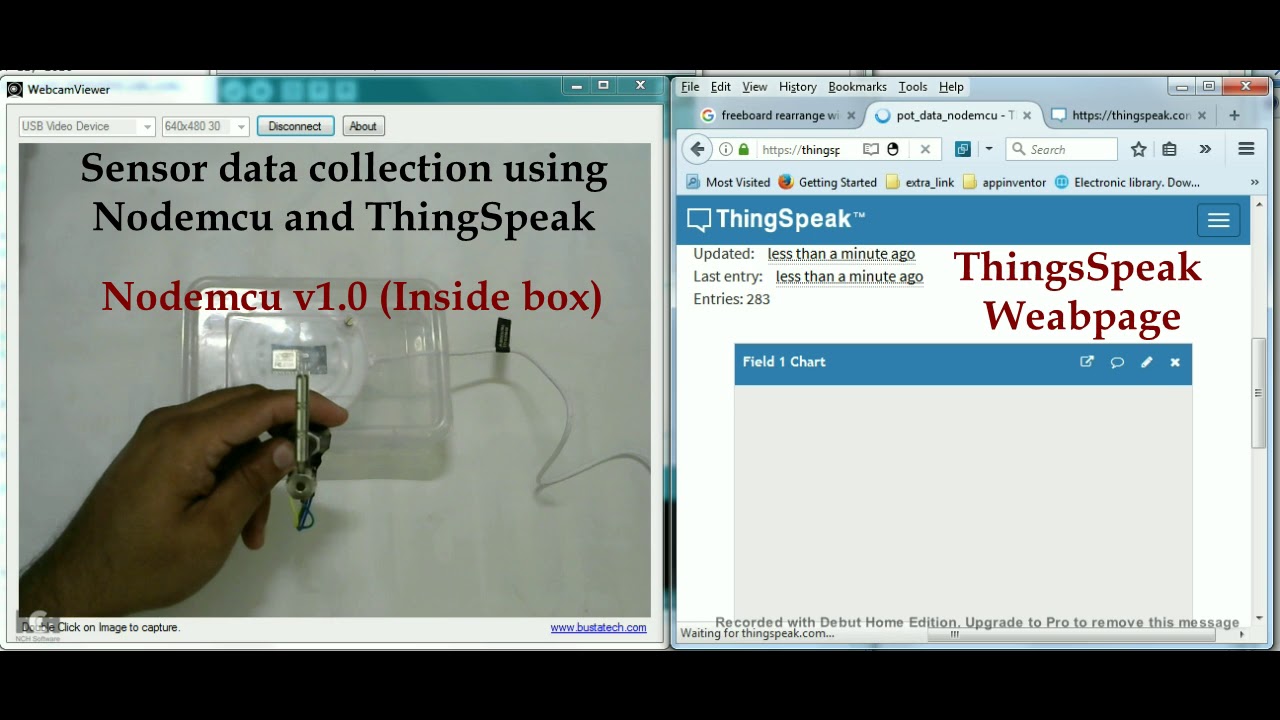Image resolution: width=1280 pixels, height=720 pixels.
Task: Open extra_link bookmarks folder
Action: click(x=920, y=182)
